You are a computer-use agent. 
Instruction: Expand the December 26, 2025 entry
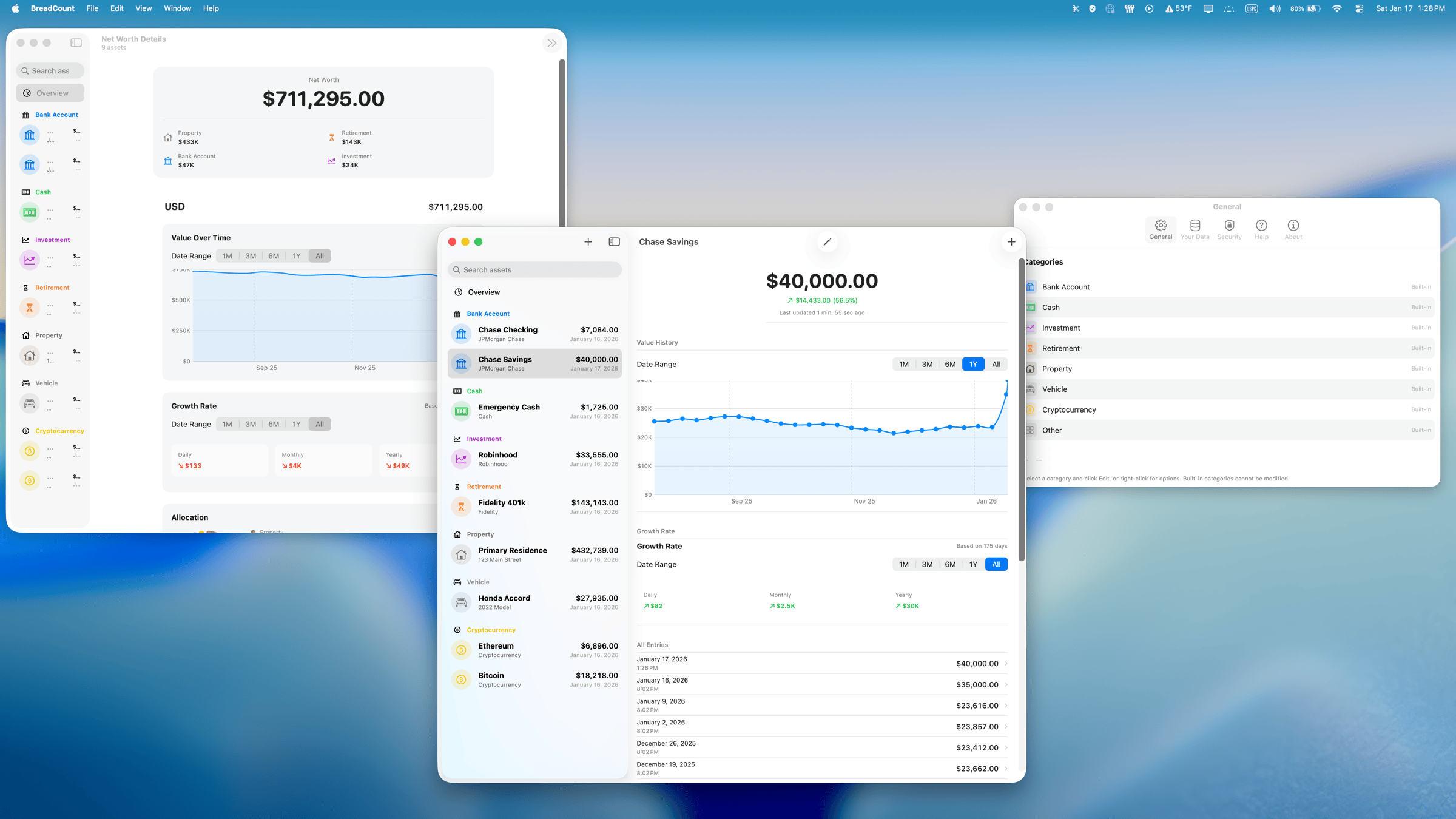coord(1006,747)
